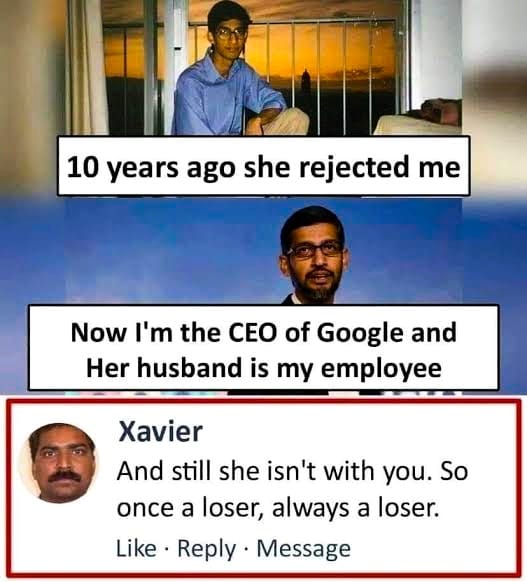Click the "once a loser, always a loser" line

coord(278,507)
